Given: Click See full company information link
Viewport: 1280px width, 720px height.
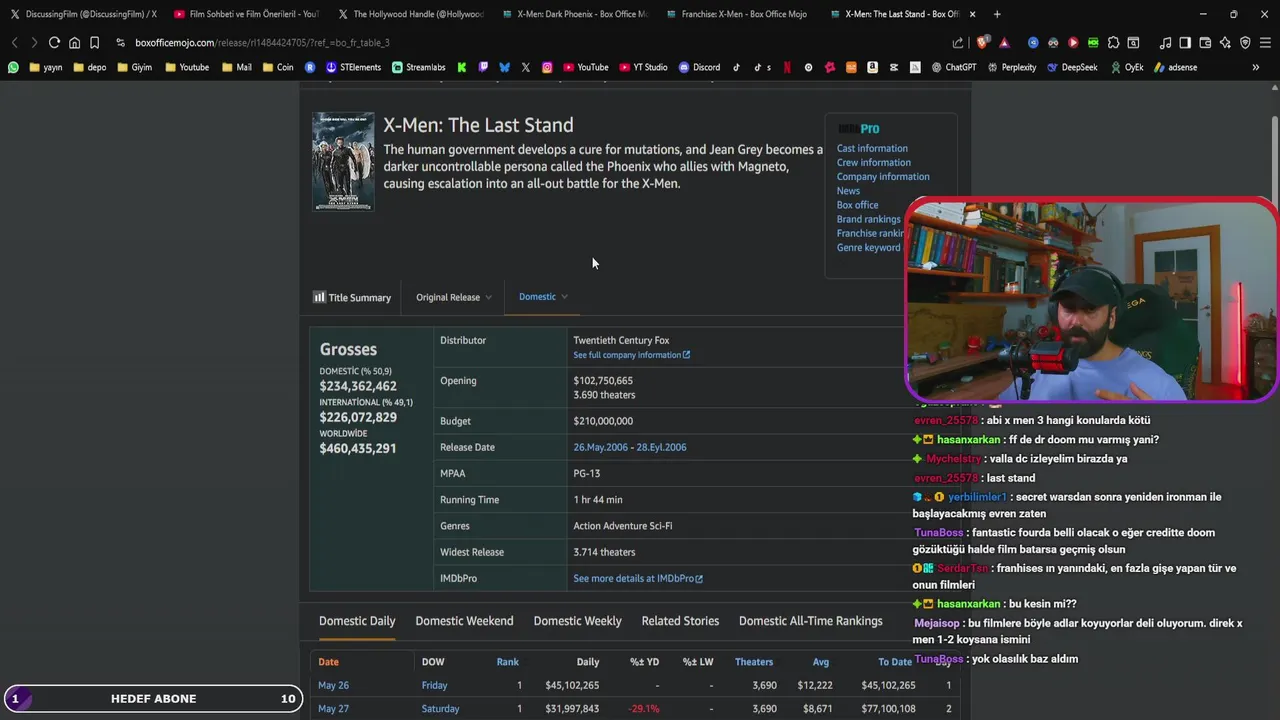Looking at the screenshot, I should click(x=631, y=355).
